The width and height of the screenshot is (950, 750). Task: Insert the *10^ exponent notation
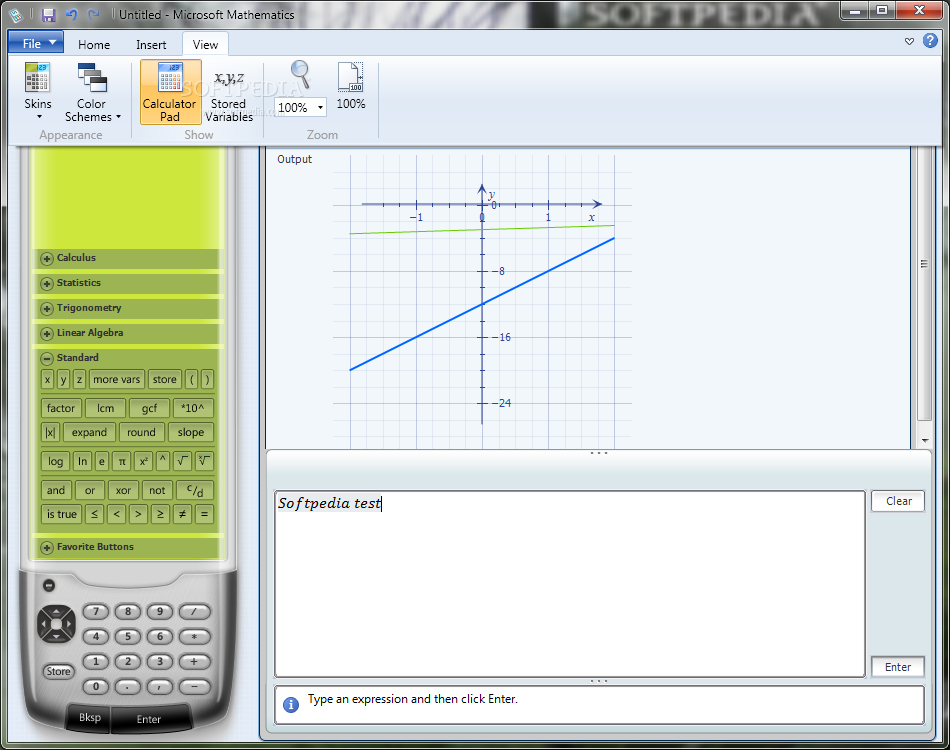click(193, 408)
